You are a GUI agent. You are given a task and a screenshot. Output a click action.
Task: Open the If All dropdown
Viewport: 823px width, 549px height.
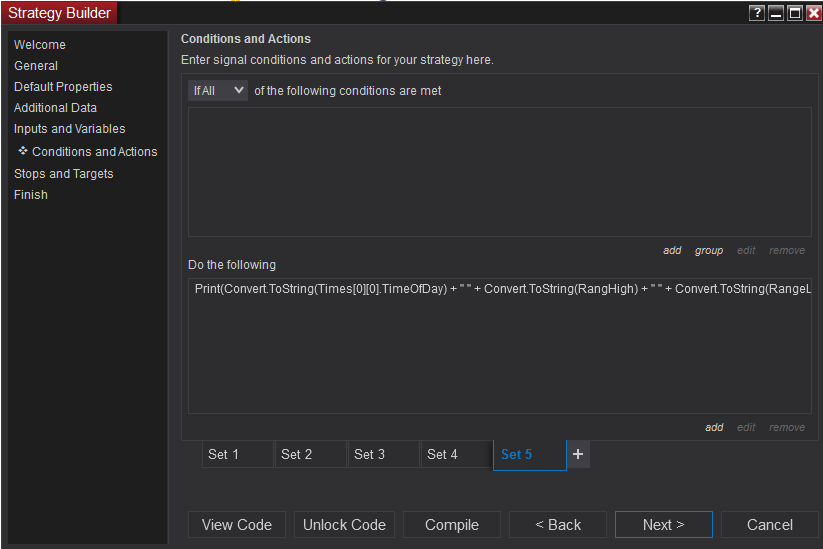[x=217, y=90]
